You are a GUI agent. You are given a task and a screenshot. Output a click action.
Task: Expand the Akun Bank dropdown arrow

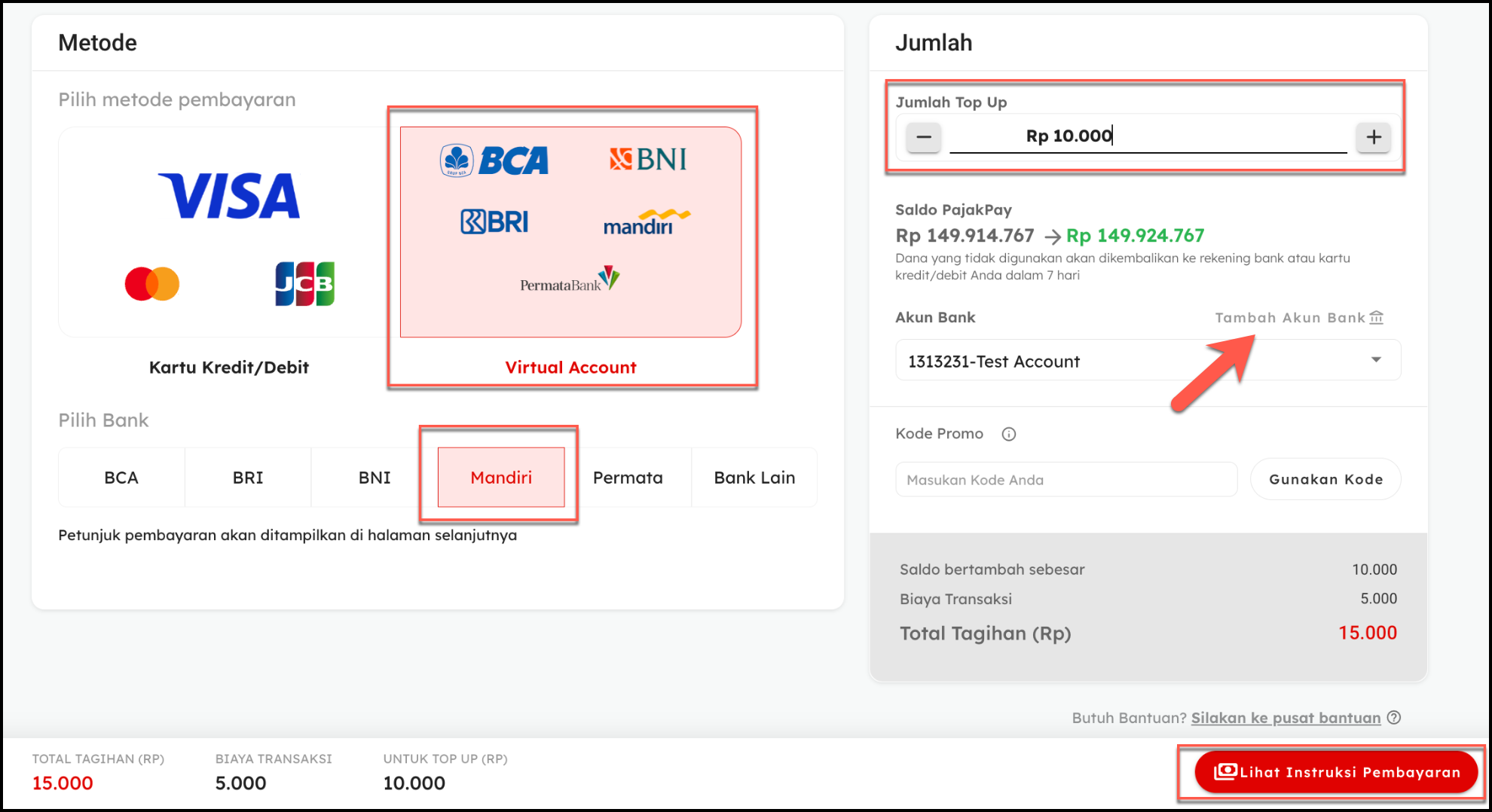[1376, 360]
